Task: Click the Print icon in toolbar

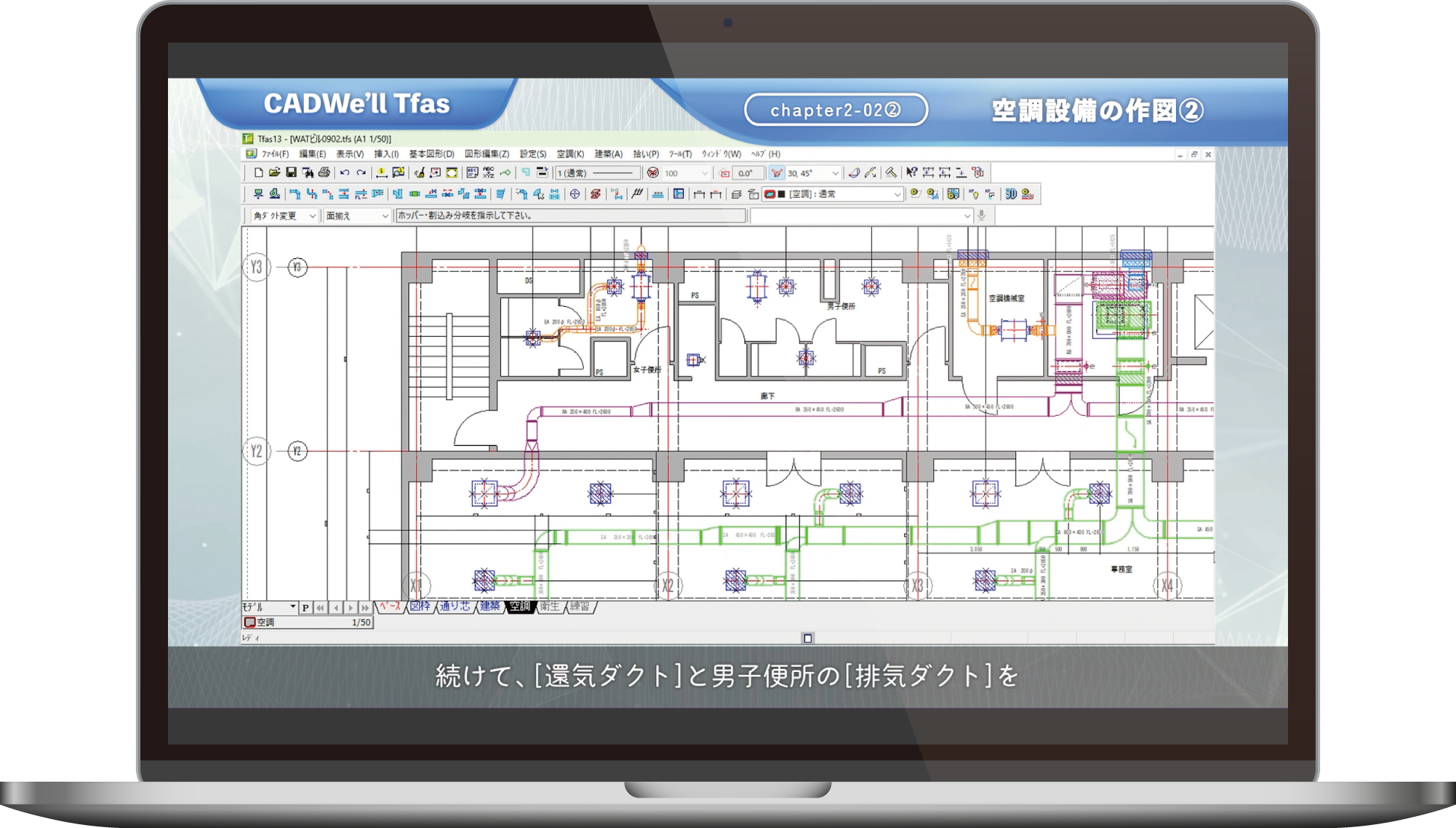Action: (324, 172)
